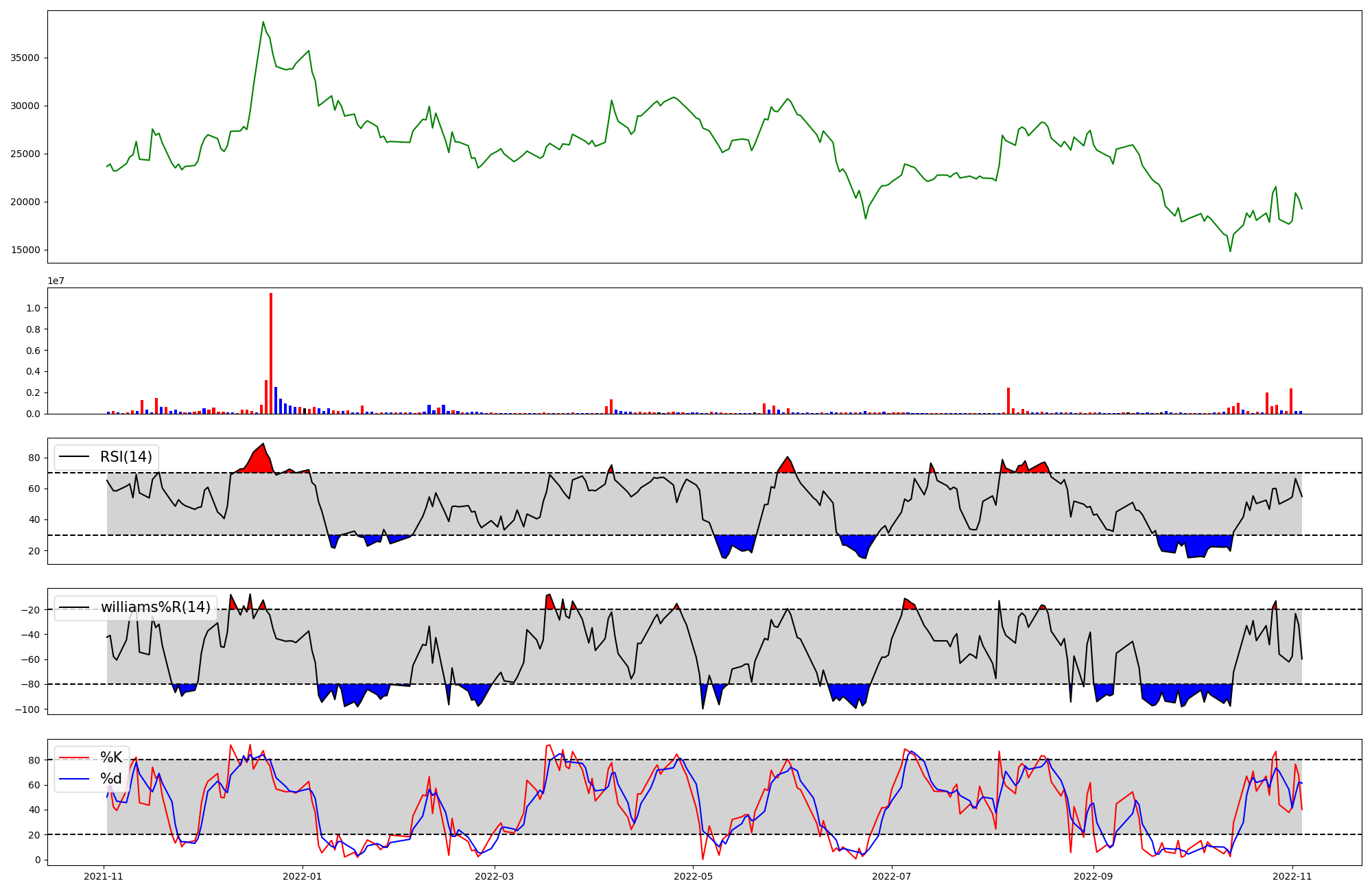Click the 2022-01 x-axis date label
This screenshot has width=1372, height=892.
[x=303, y=876]
